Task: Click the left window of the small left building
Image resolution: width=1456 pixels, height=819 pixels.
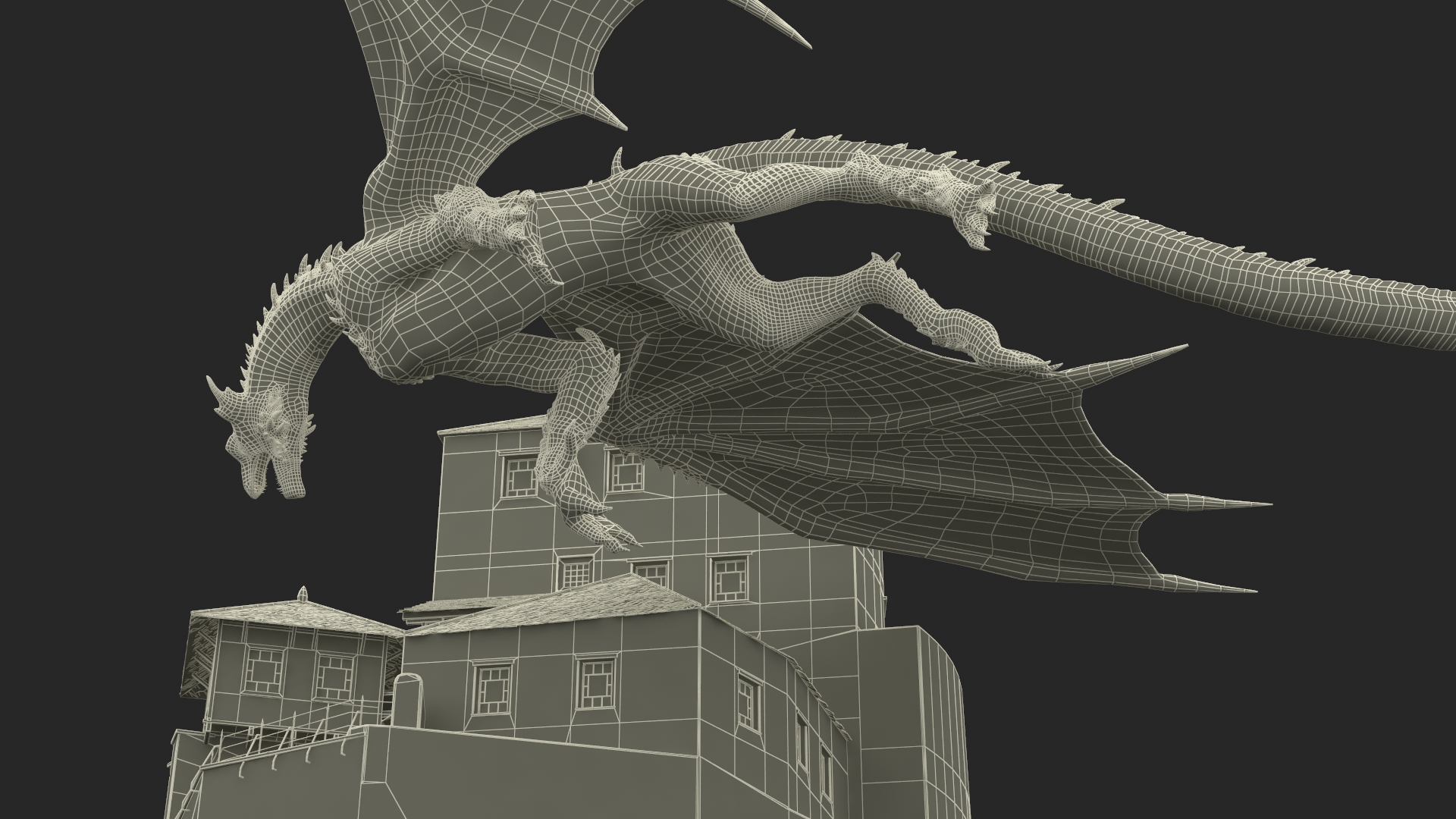Action: pyautogui.click(x=263, y=669)
